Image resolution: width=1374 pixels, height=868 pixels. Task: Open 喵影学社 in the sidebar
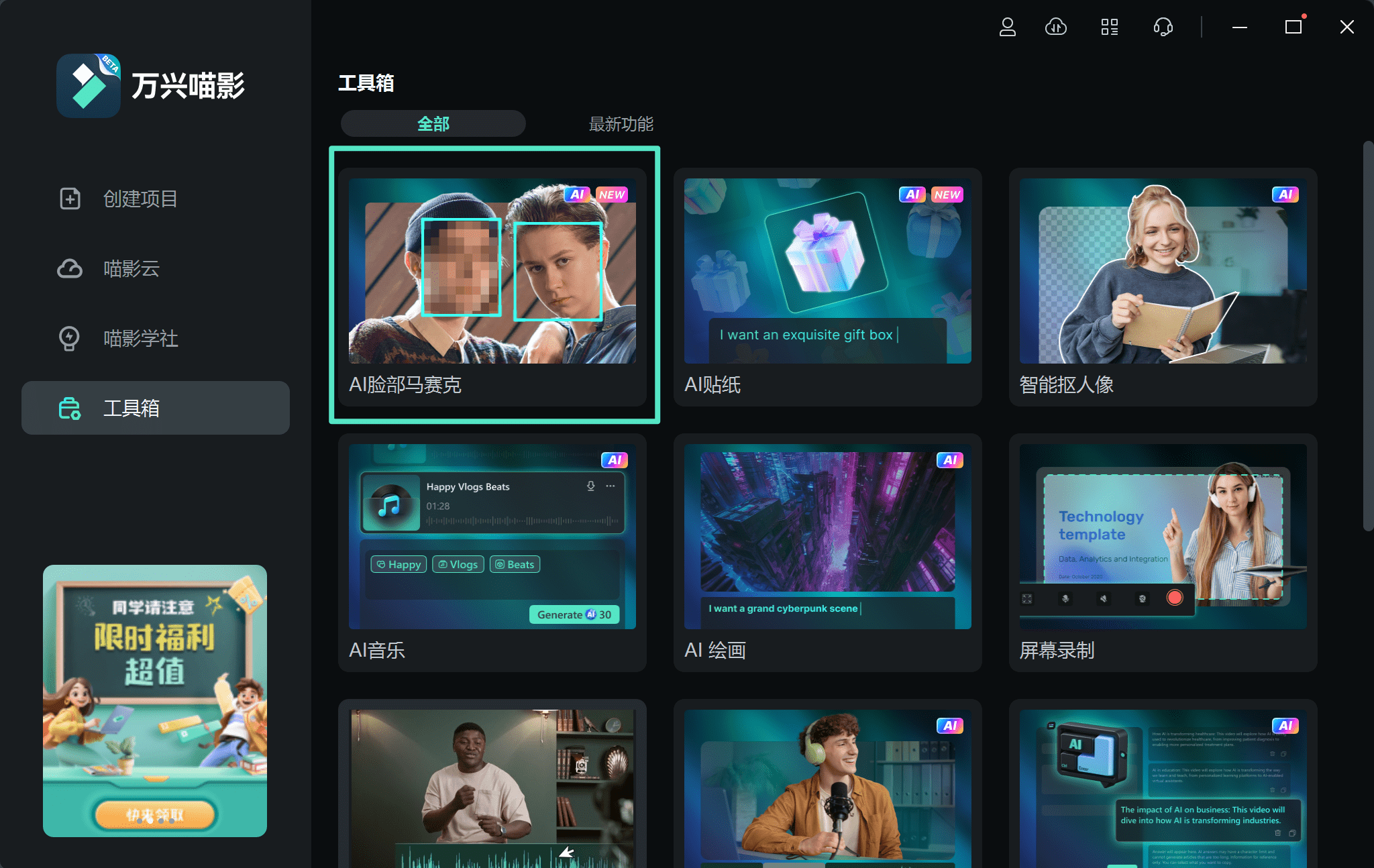pyautogui.click(x=156, y=338)
